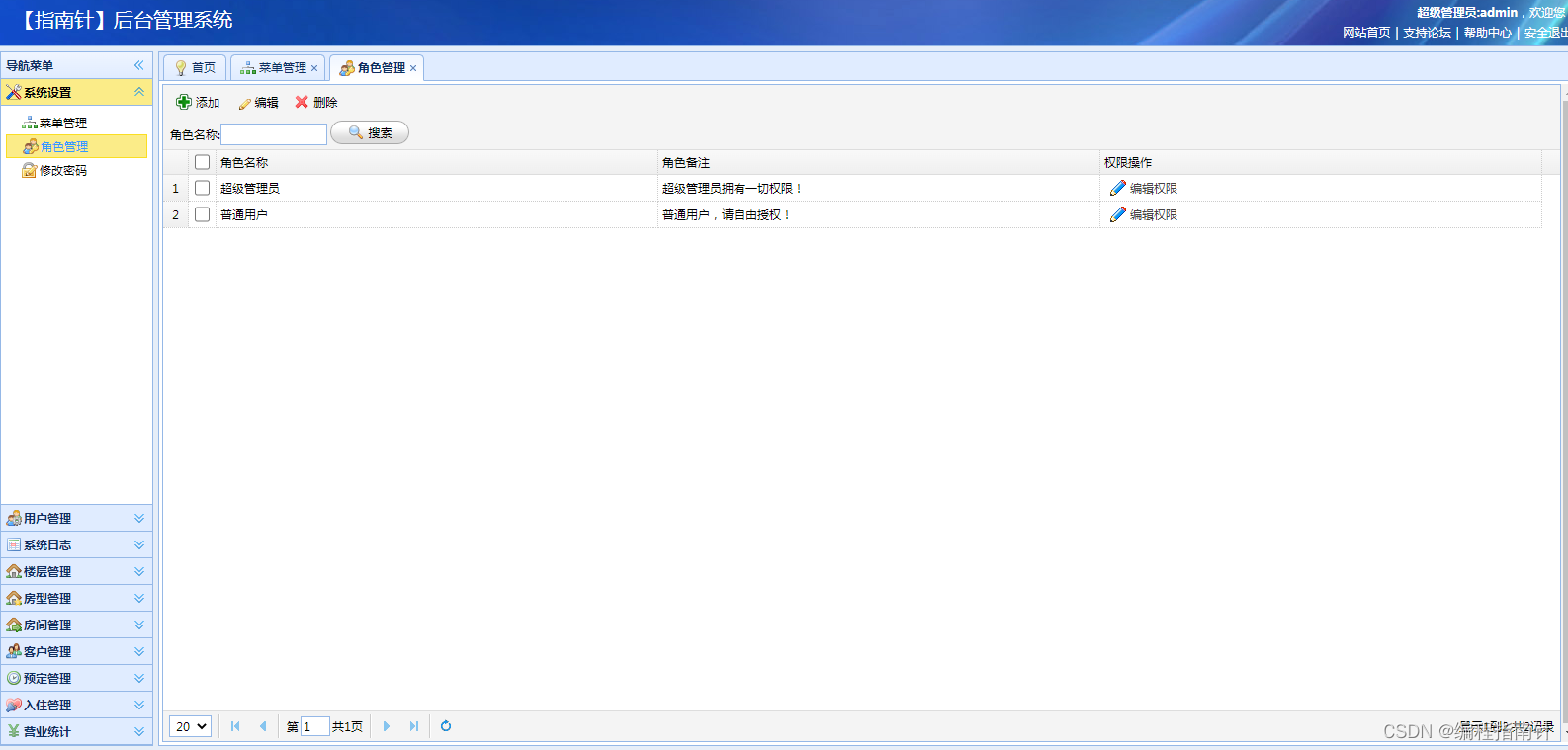Click the 普通用户 role name cell
This screenshot has width=1568, height=750.
tap(437, 214)
